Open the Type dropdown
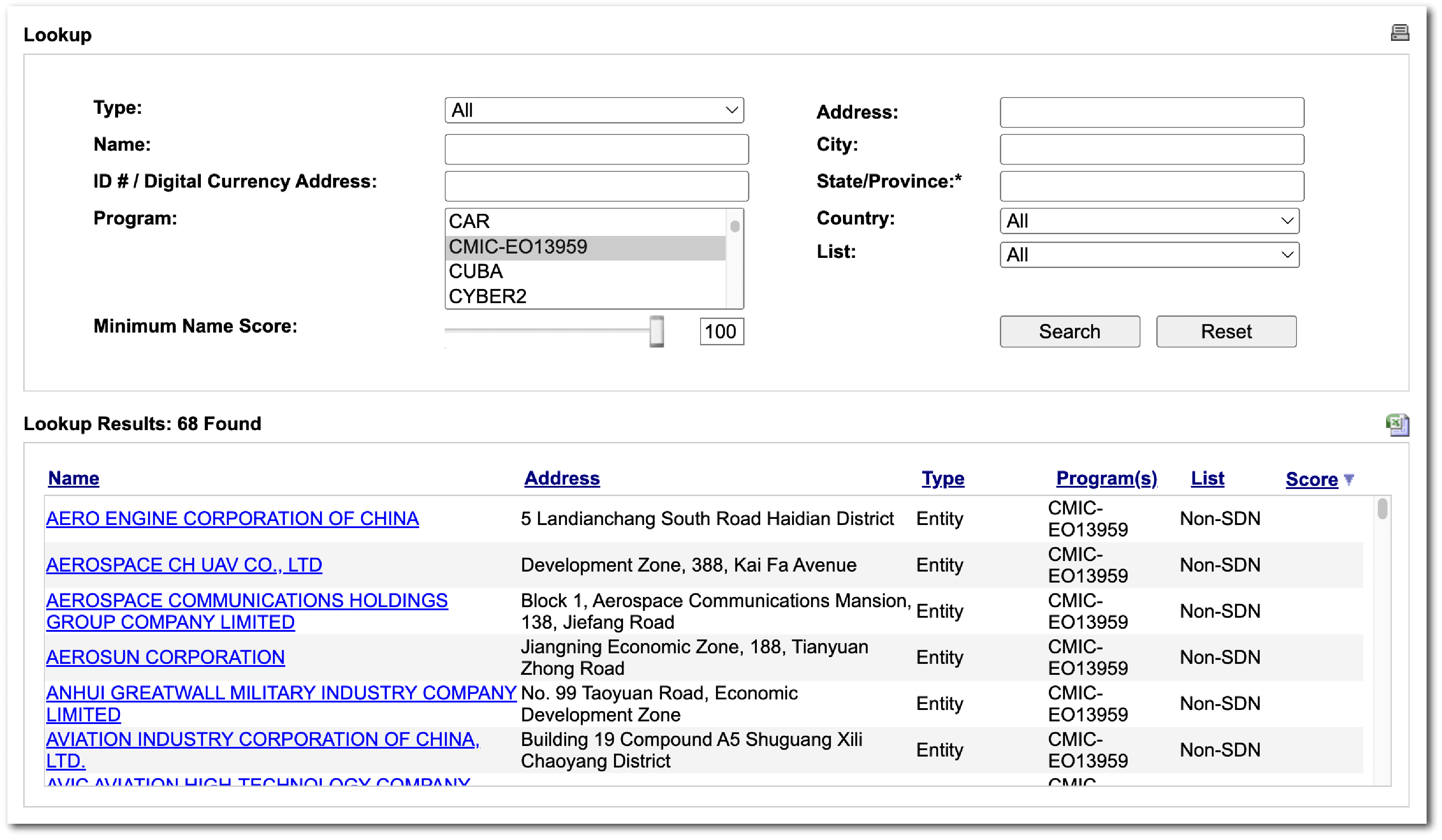Viewport: 1442px width, 840px height. pos(594,110)
